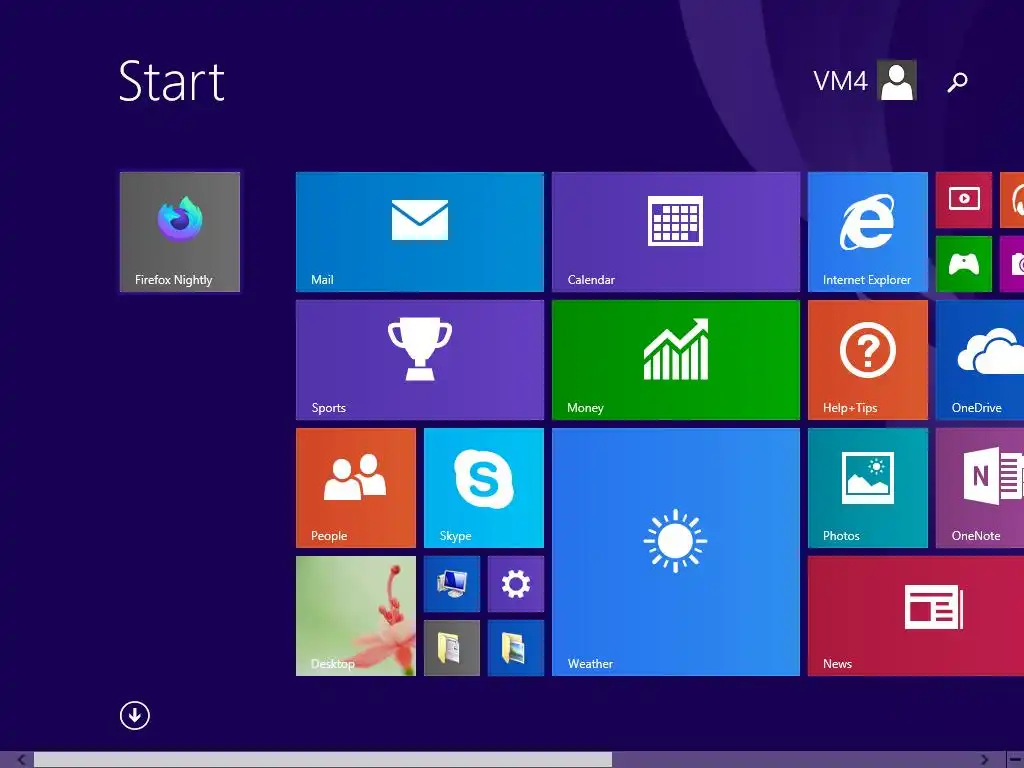This screenshot has width=1024, height=768.
Task: Click the horizontal scrollbar thumb
Action: click(323, 760)
